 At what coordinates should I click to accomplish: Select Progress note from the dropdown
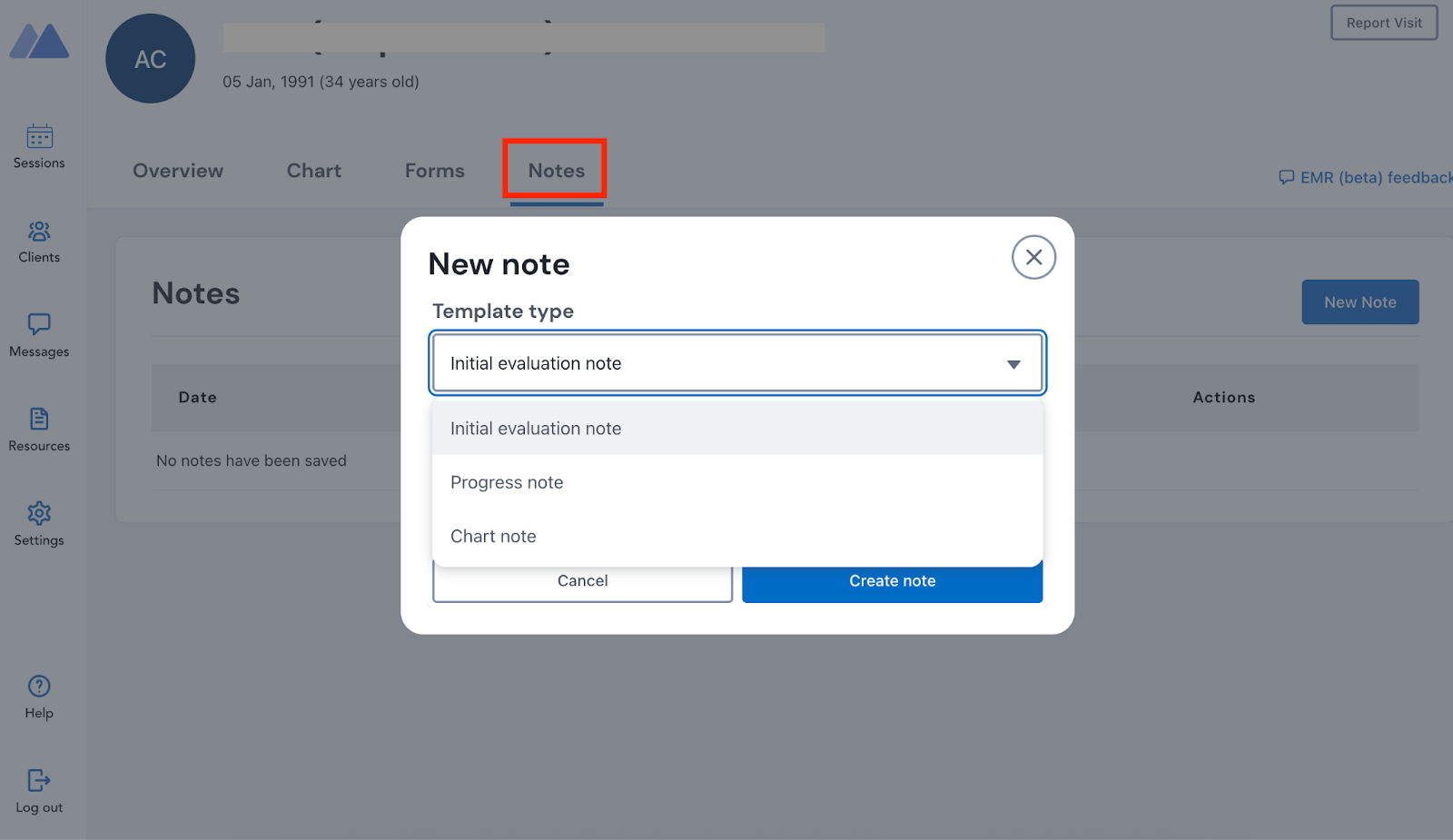(x=507, y=482)
